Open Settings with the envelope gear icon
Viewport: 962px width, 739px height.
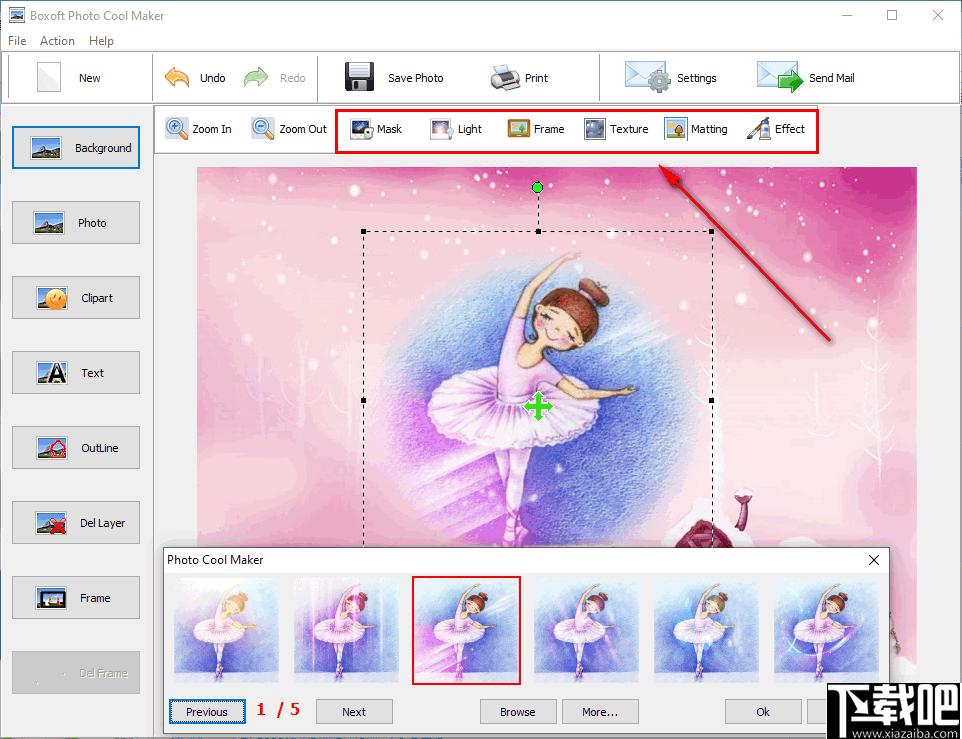pos(648,77)
